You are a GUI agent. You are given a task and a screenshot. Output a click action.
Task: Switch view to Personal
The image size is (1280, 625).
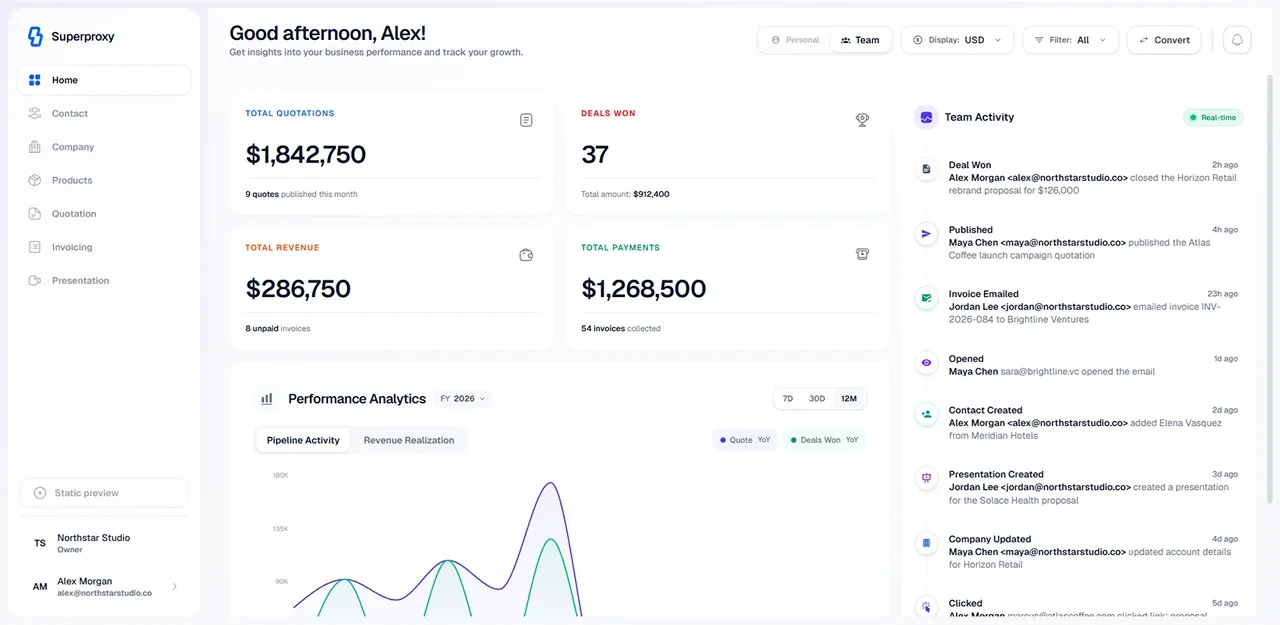(795, 40)
